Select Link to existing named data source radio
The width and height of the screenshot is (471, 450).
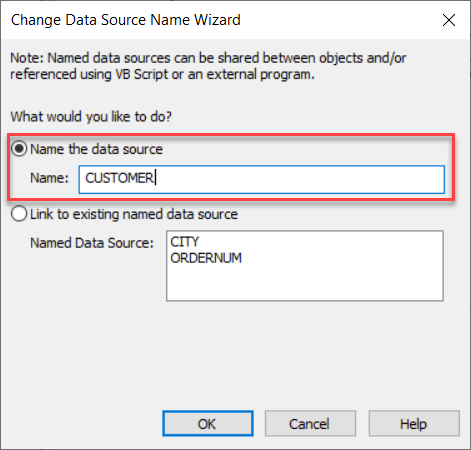click(19, 214)
